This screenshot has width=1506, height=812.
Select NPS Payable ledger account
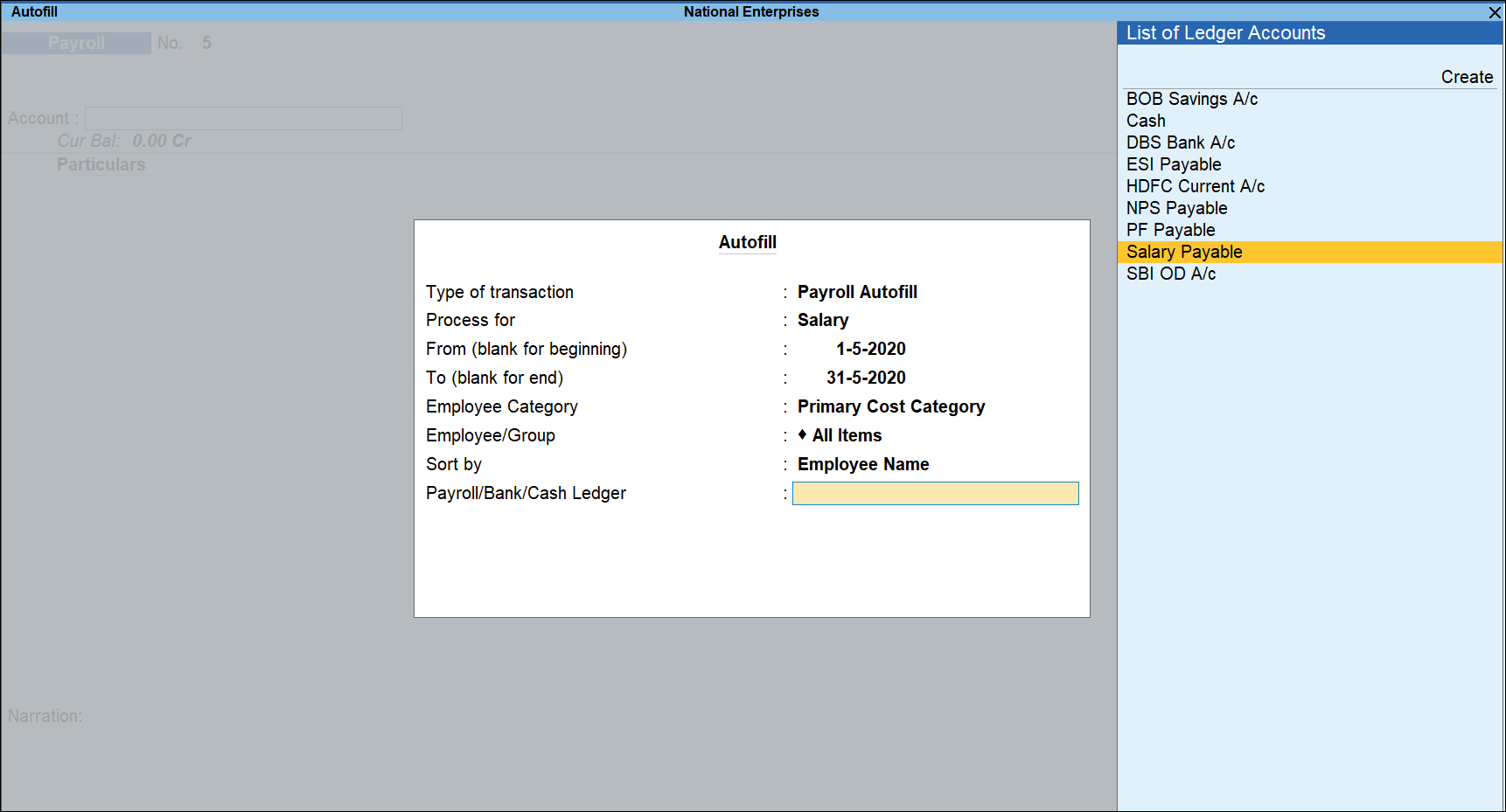(1176, 208)
